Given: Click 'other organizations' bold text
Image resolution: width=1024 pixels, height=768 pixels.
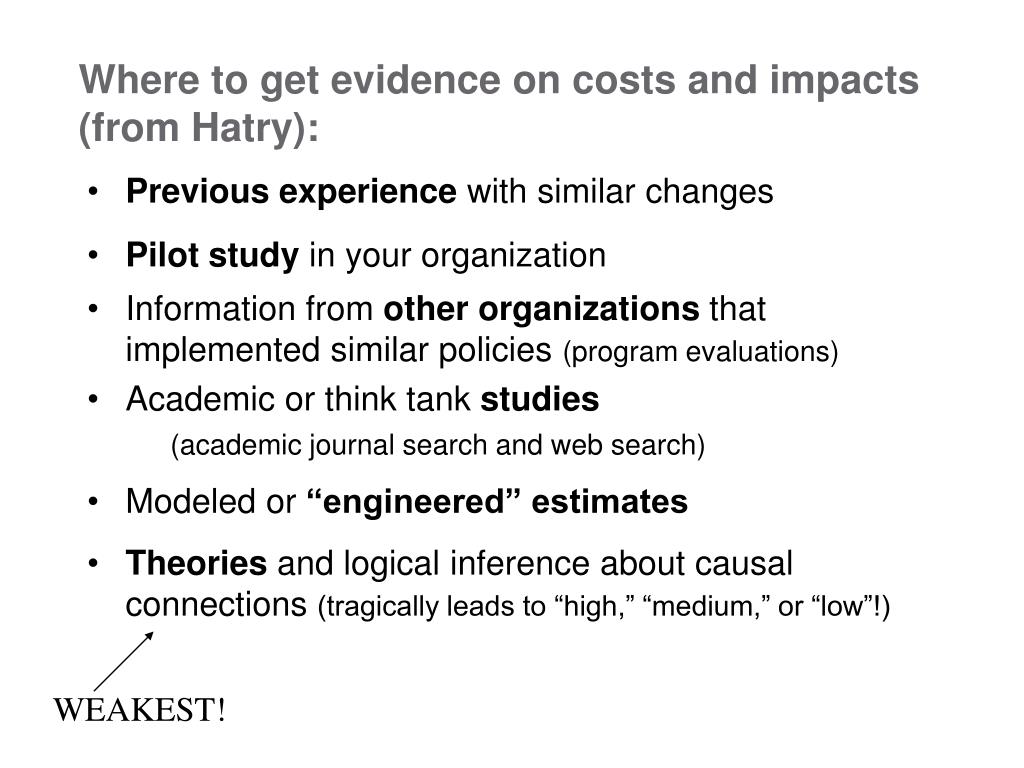Looking at the screenshot, I should [x=541, y=308].
